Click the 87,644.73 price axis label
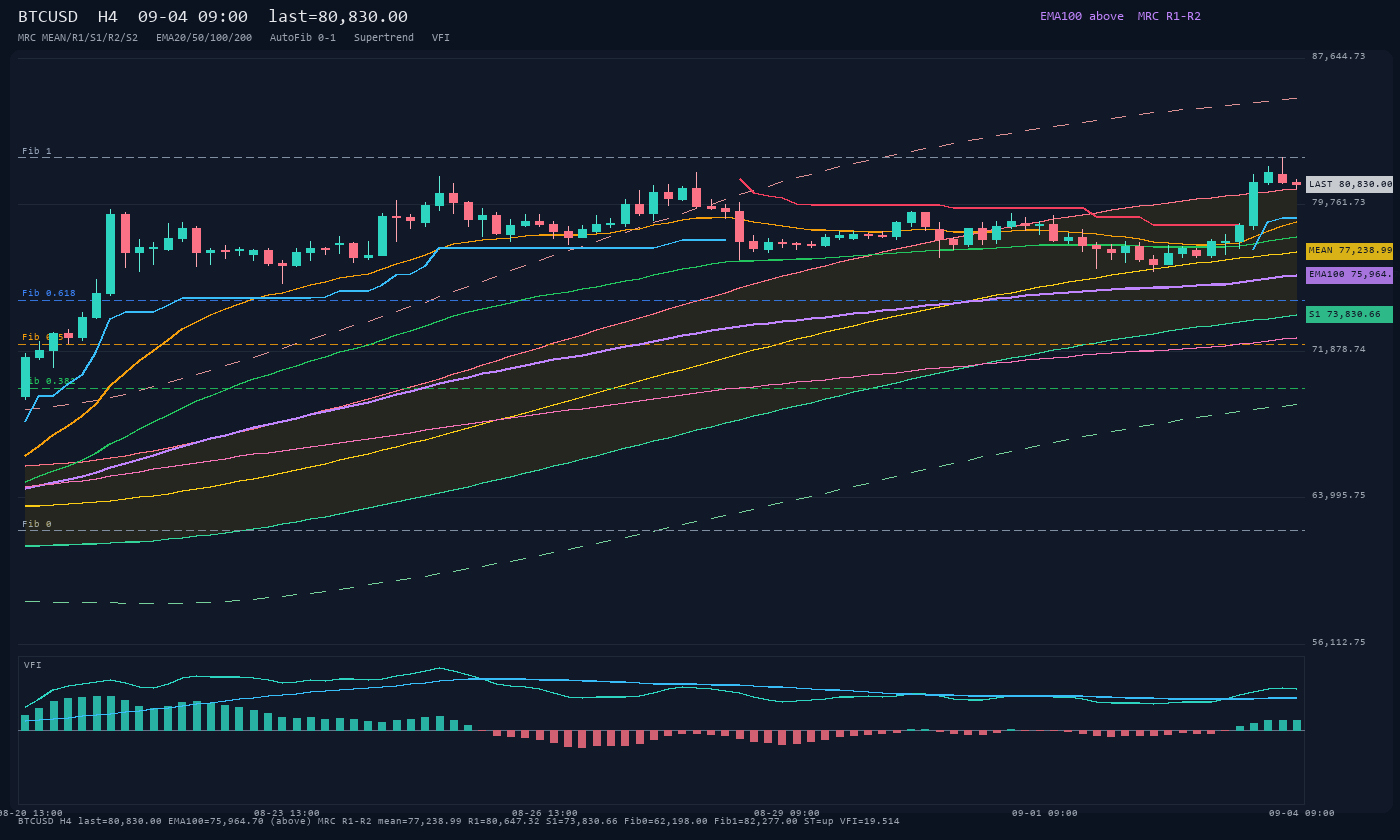 [x=1338, y=56]
